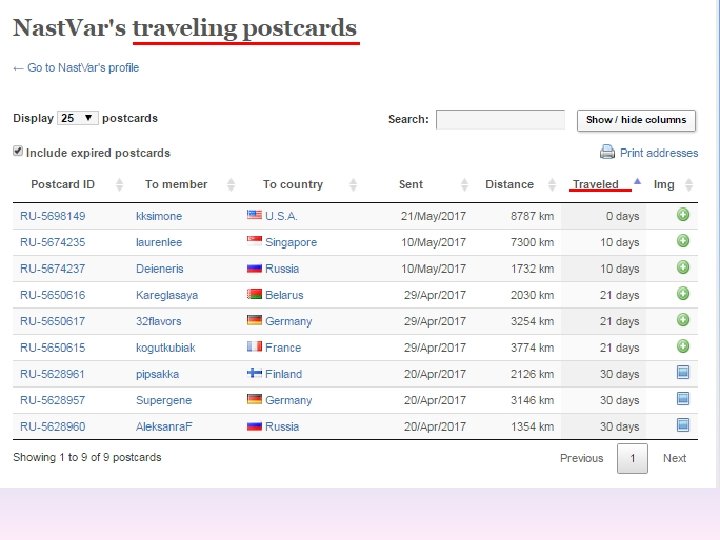Open postcard RU-5650617 link
Image resolution: width=720 pixels, height=540 pixels.
(x=53, y=321)
